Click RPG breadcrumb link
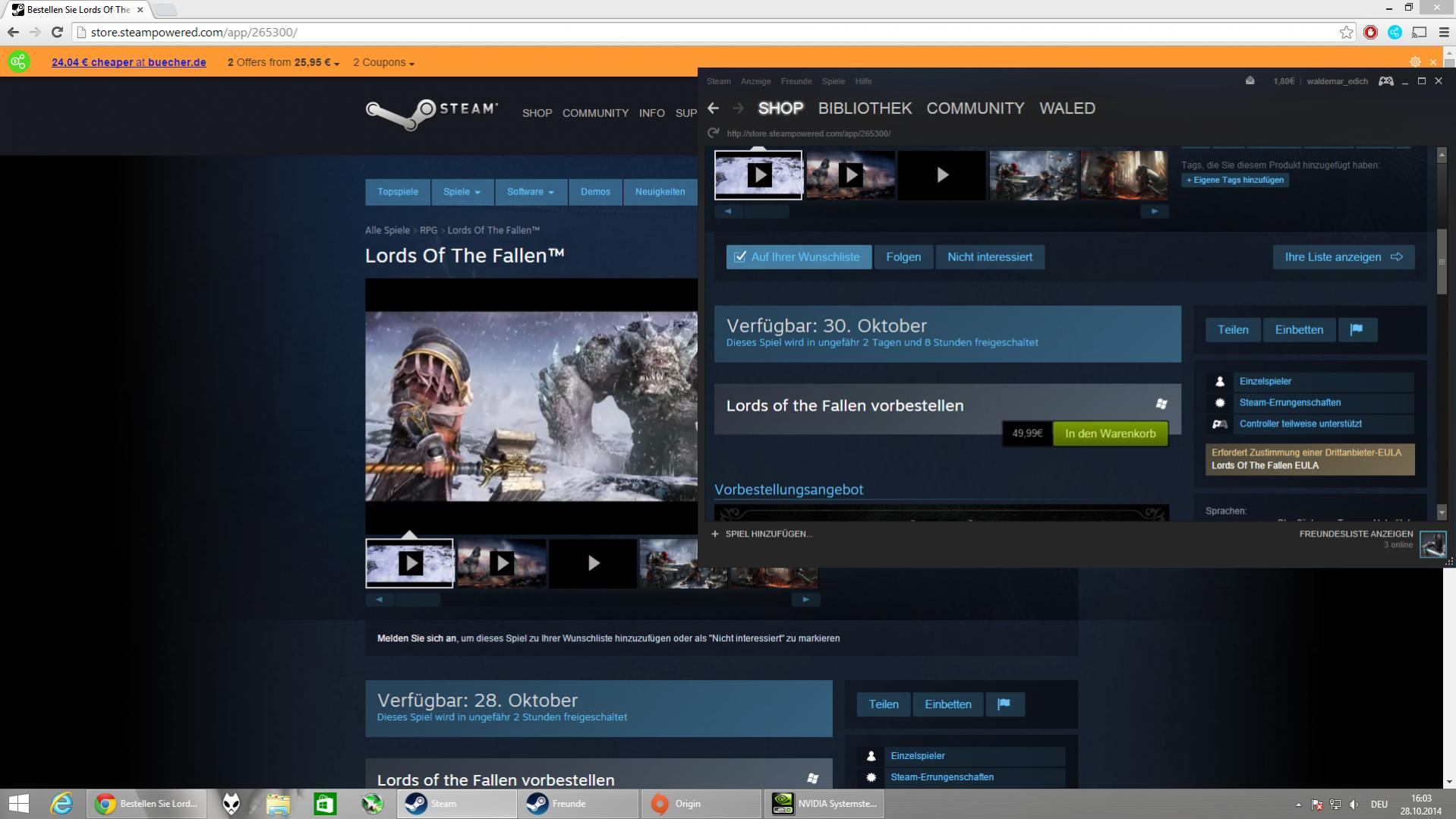The width and height of the screenshot is (1456, 819). point(428,231)
